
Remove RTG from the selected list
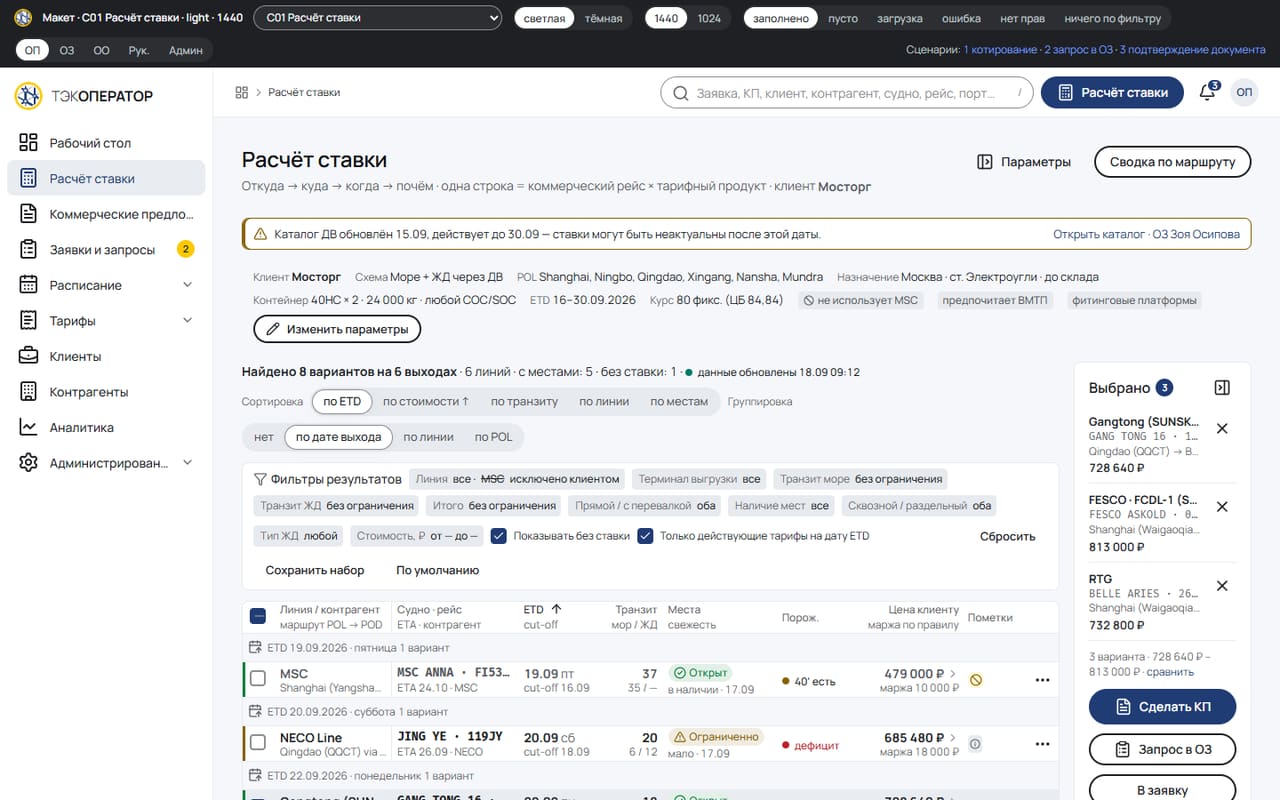click(x=1221, y=586)
